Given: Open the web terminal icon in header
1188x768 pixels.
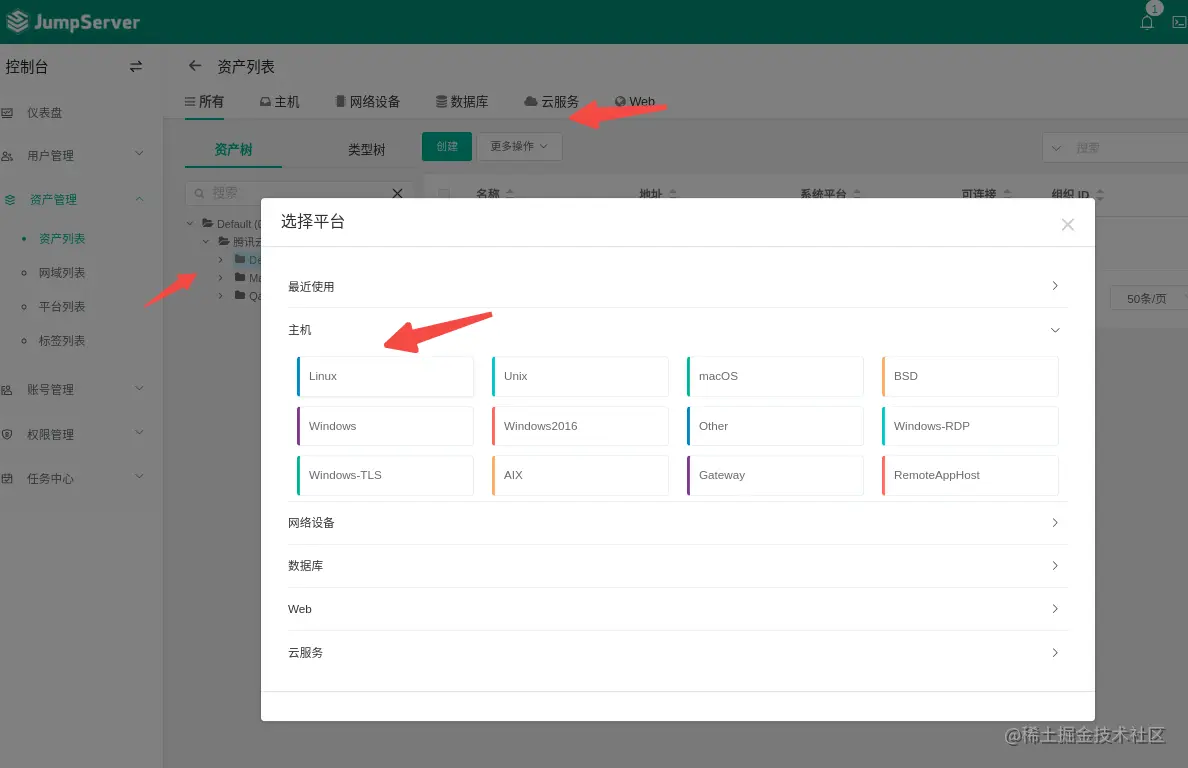Looking at the screenshot, I should [x=1179, y=22].
